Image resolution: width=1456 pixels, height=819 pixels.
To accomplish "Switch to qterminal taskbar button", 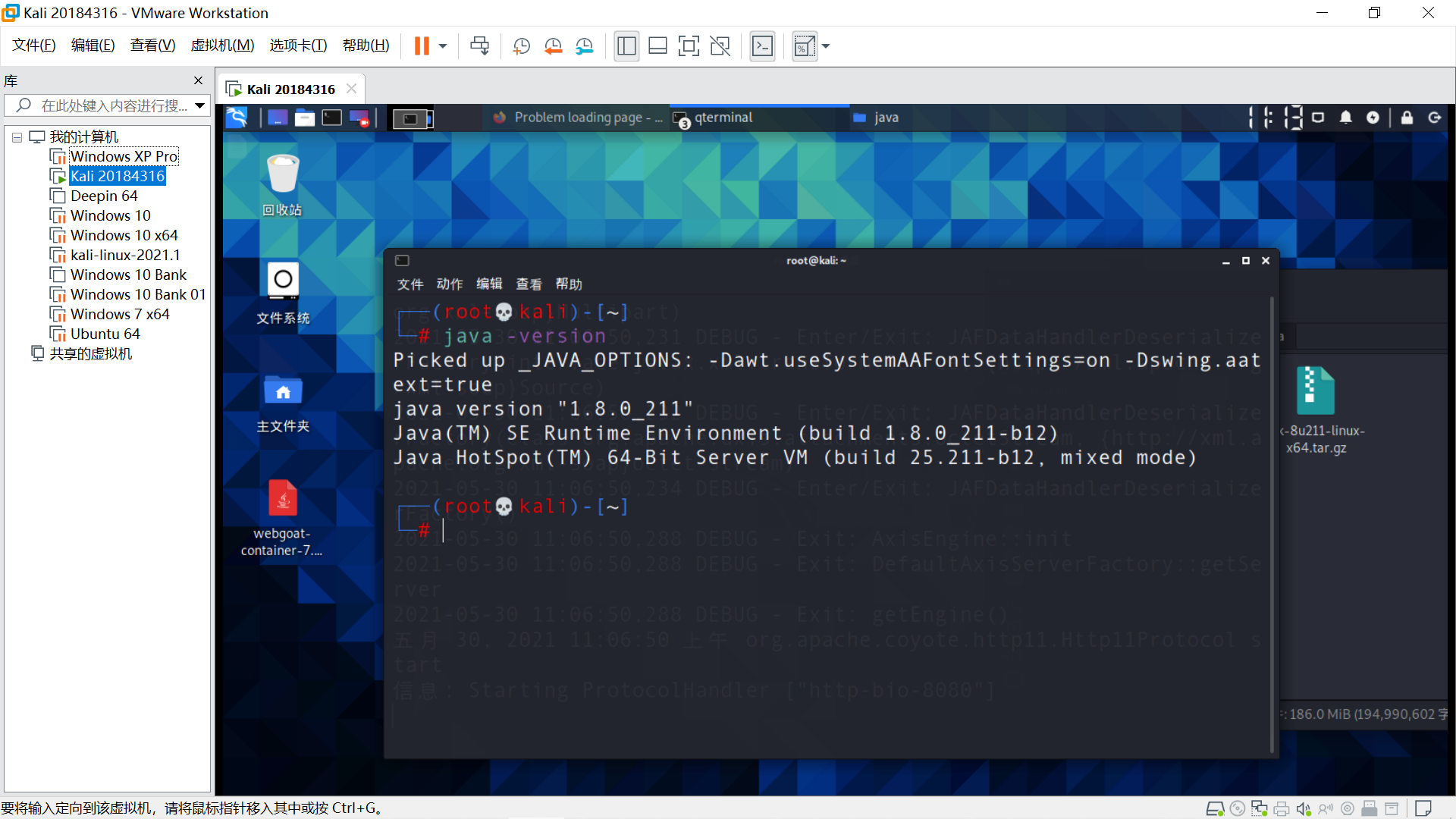I will [x=723, y=118].
